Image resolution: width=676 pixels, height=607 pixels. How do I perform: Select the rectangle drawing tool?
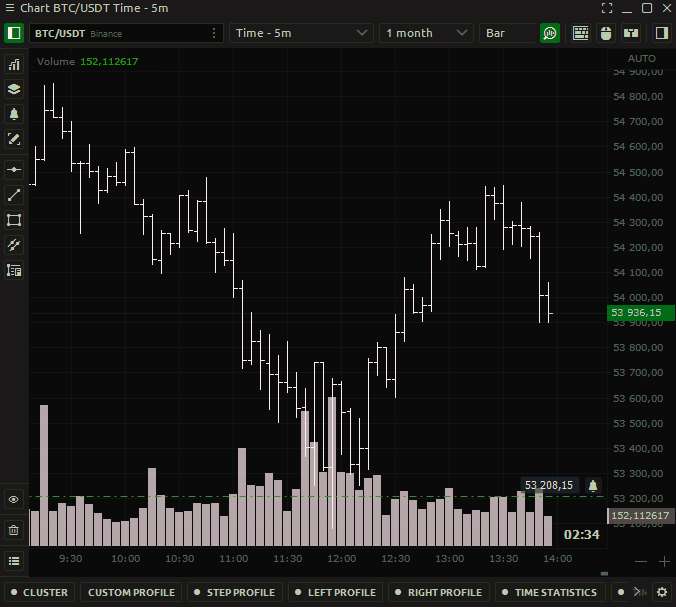(14, 220)
